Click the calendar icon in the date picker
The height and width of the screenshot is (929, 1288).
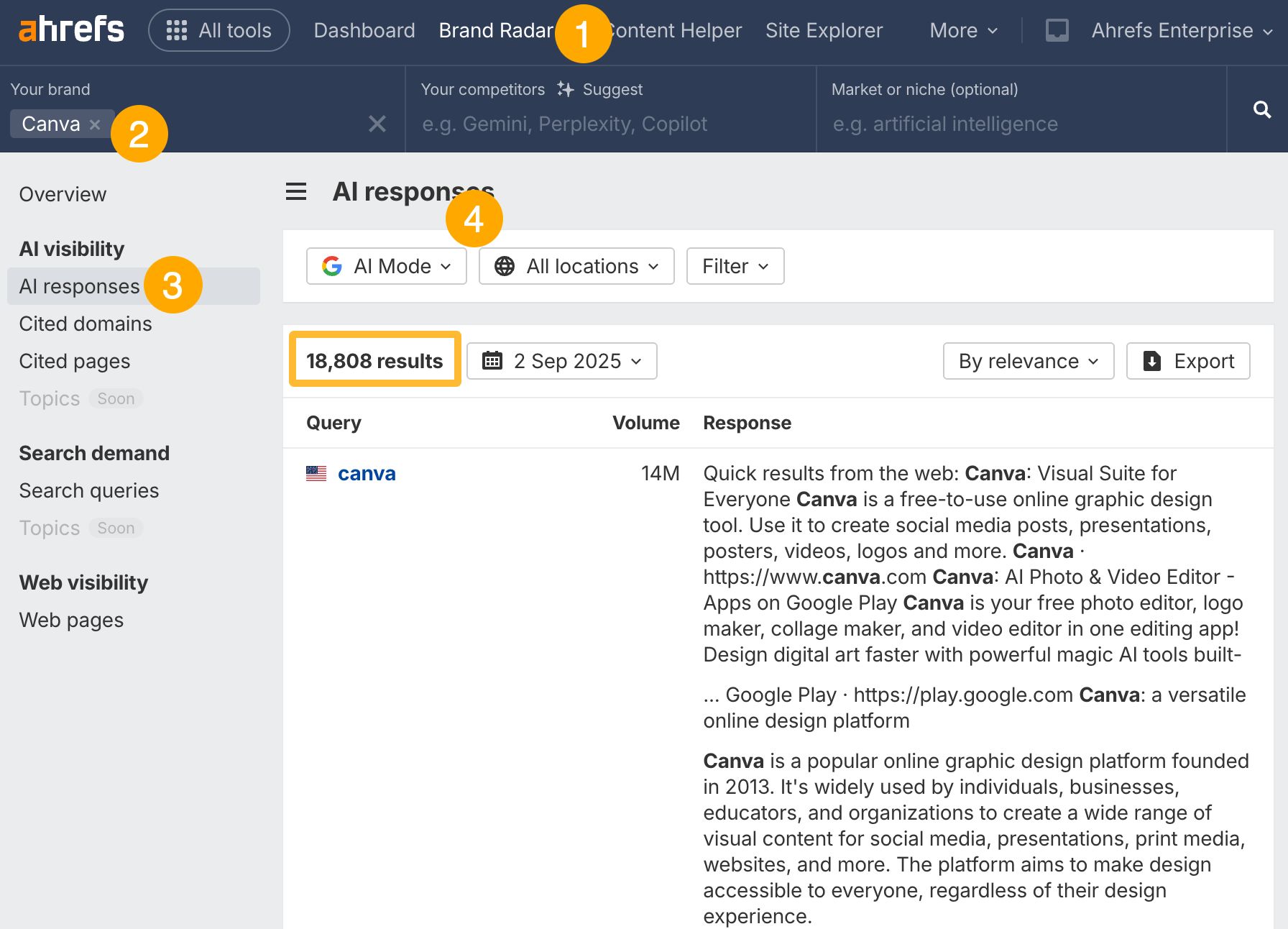coord(493,361)
